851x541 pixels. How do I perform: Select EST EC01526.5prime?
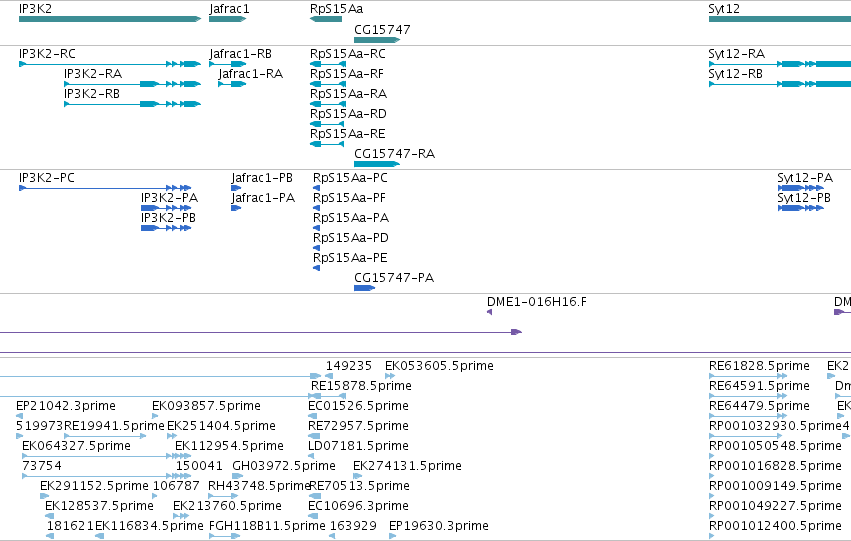pyautogui.click(x=313, y=416)
